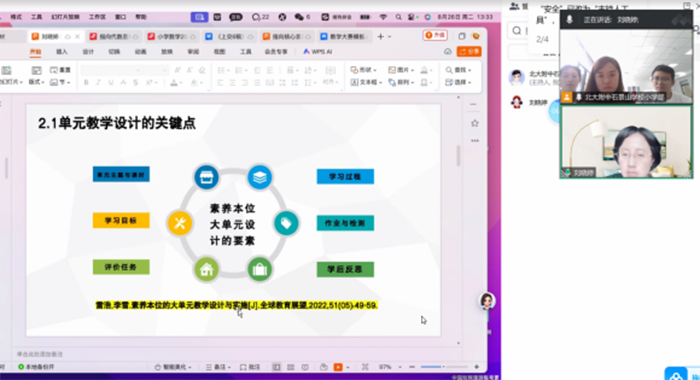The height and width of the screenshot is (380, 700).
Task: Click the cloud save icon near 分享
Action: tap(448, 52)
